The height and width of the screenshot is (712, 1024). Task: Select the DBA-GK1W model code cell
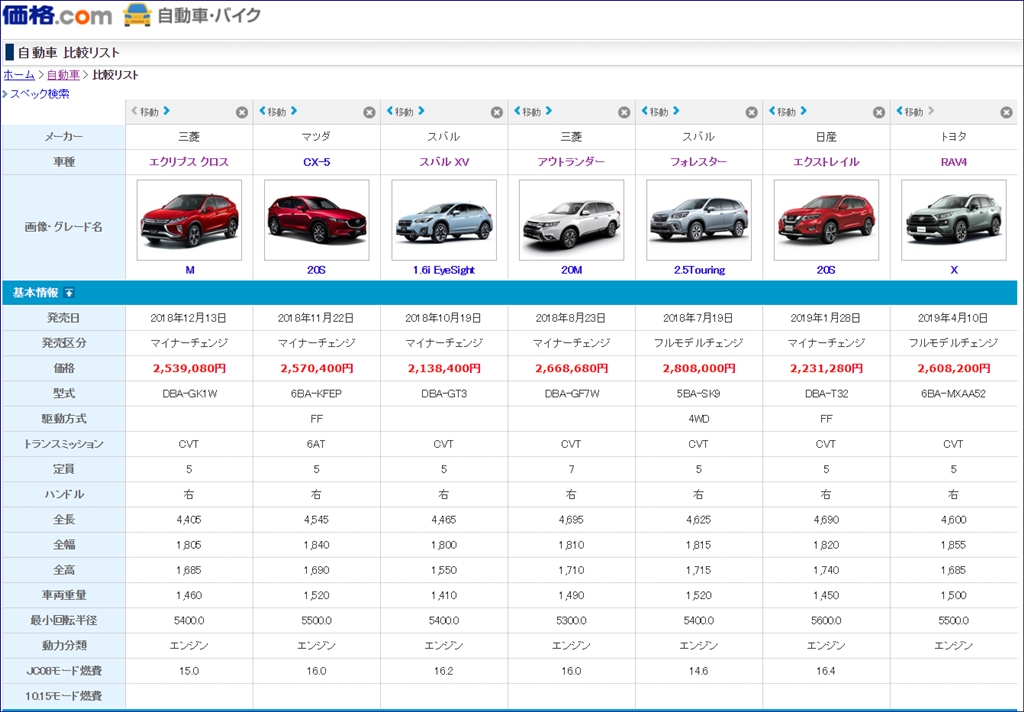189,394
